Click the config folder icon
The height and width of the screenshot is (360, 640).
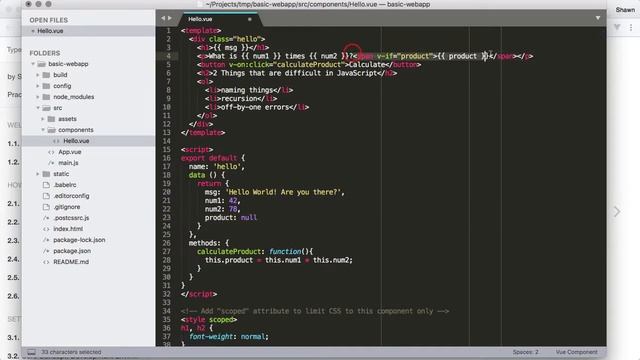(46, 86)
